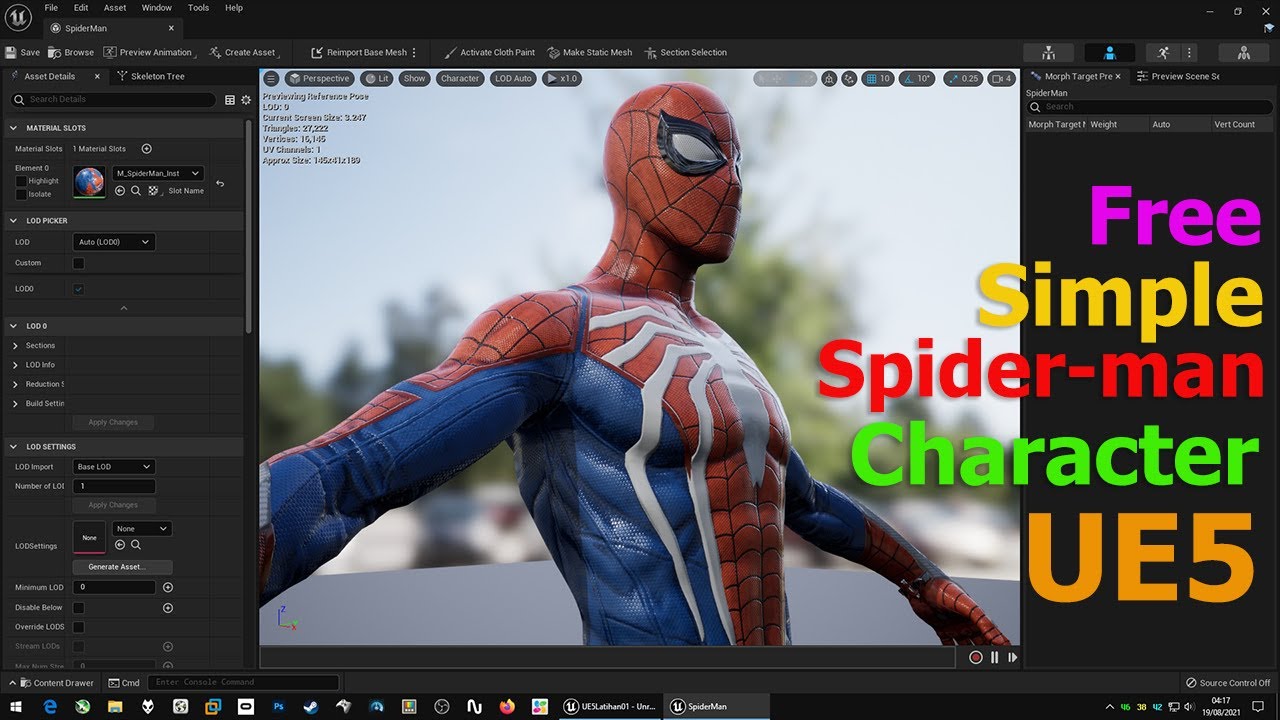Expand the Sections row under LOD 0
The width and height of the screenshot is (1280, 720).
pos(15,346)
